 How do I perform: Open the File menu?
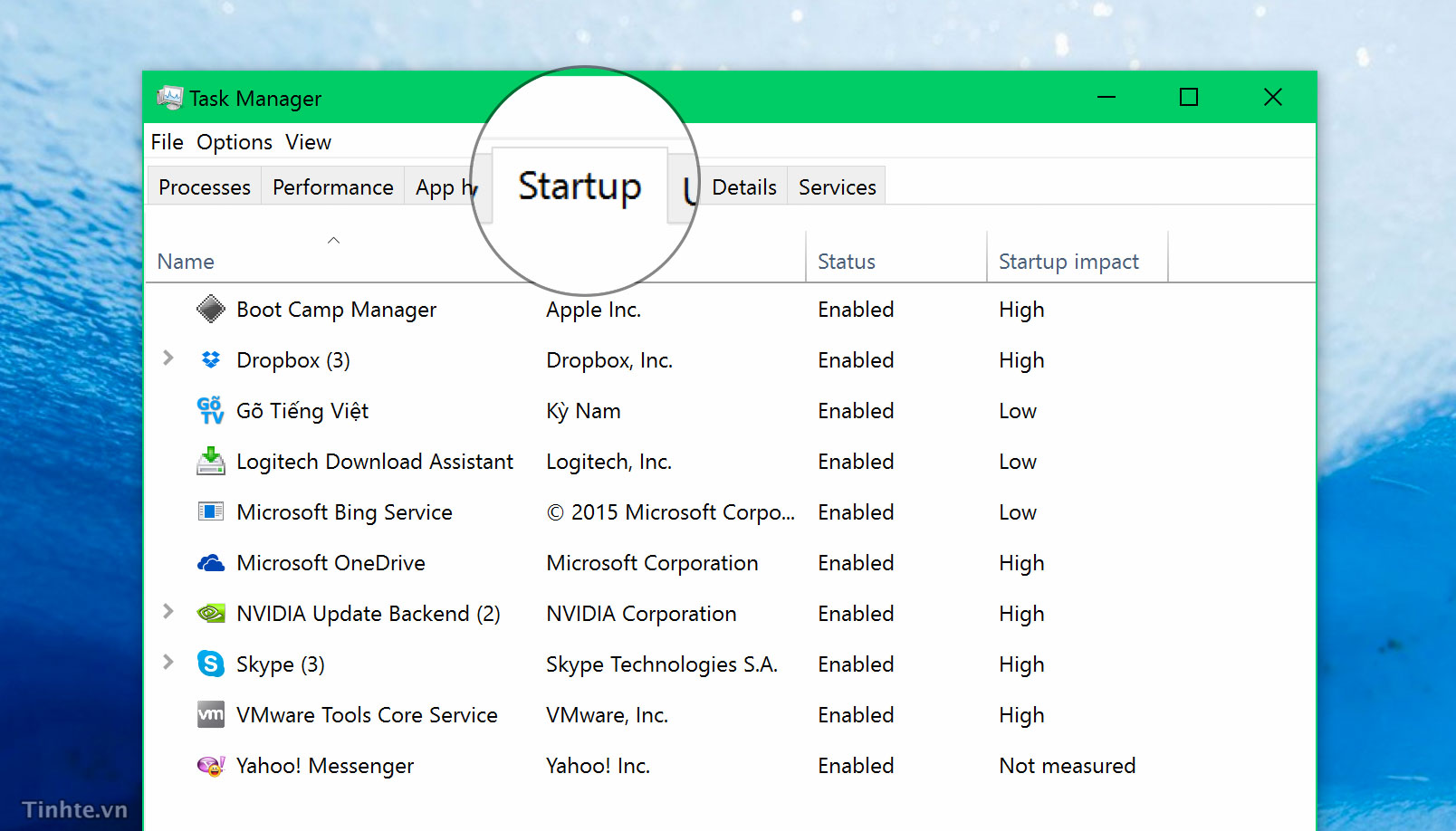pyautogui.click(x=167, y=142)
